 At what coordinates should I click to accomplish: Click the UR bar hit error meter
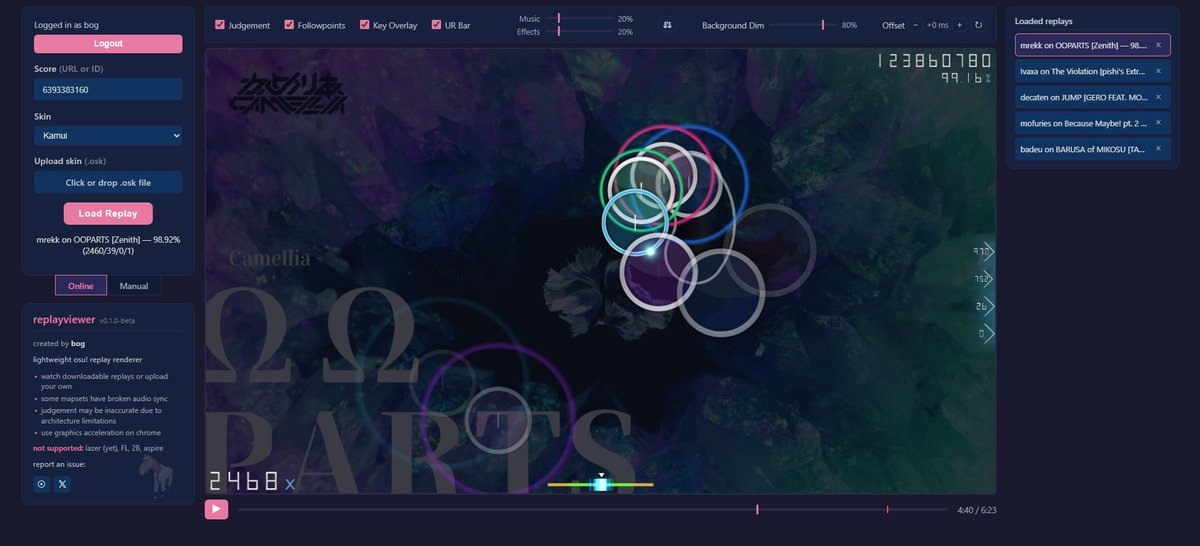click(600, 484)
